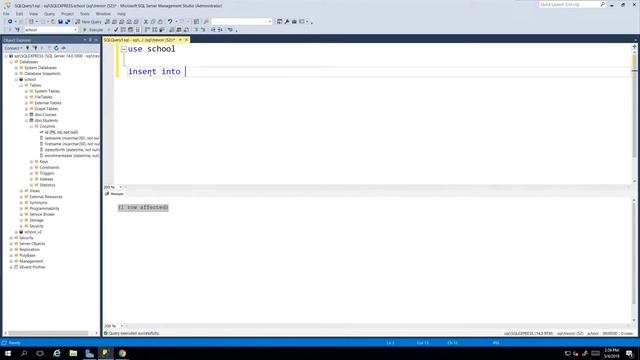Click the Properties wrench icon in toolbar
This screenshot has width=640, height=360.
(x=287, y=22)
